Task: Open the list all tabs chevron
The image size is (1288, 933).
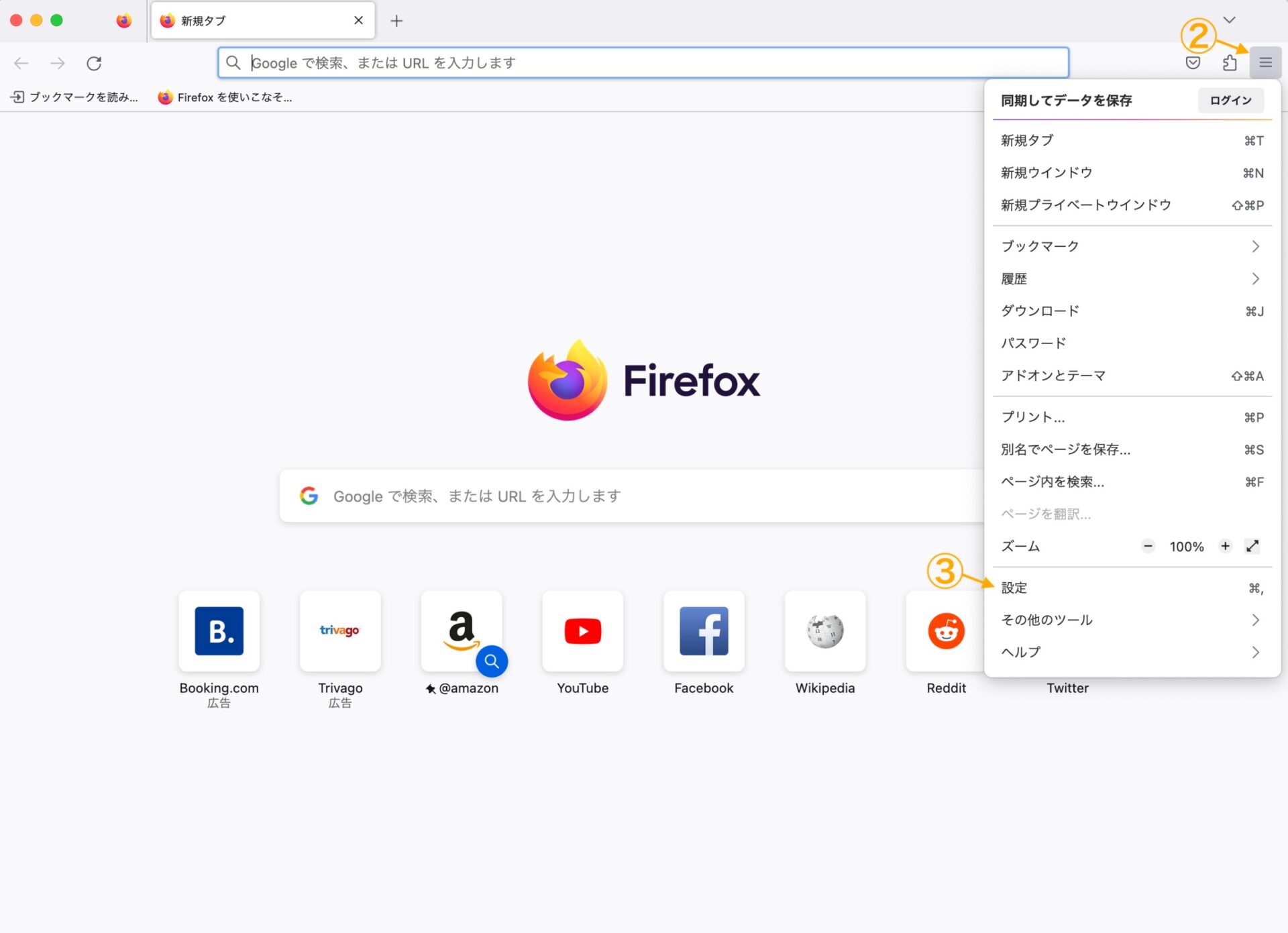Action: [1229, 20]
